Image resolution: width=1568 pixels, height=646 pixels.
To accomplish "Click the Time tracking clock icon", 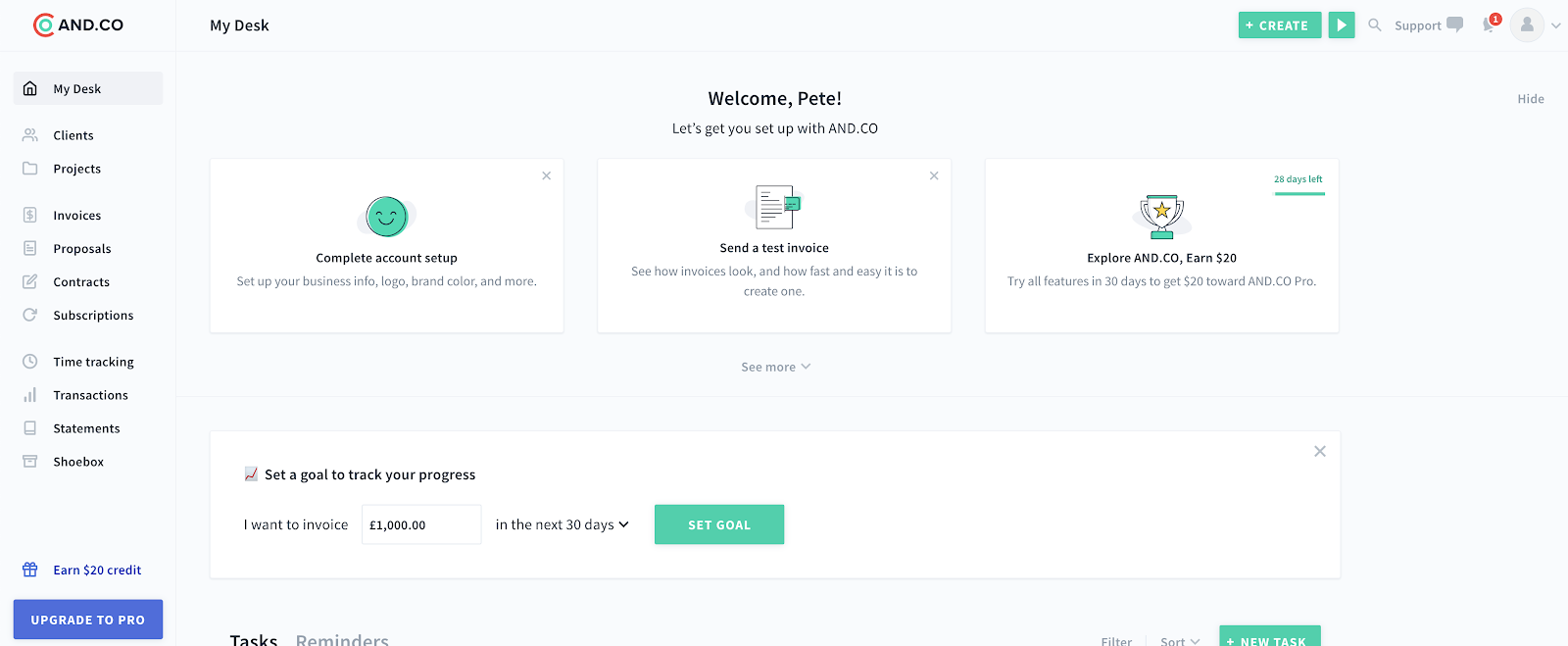I will tap(30, 362).
